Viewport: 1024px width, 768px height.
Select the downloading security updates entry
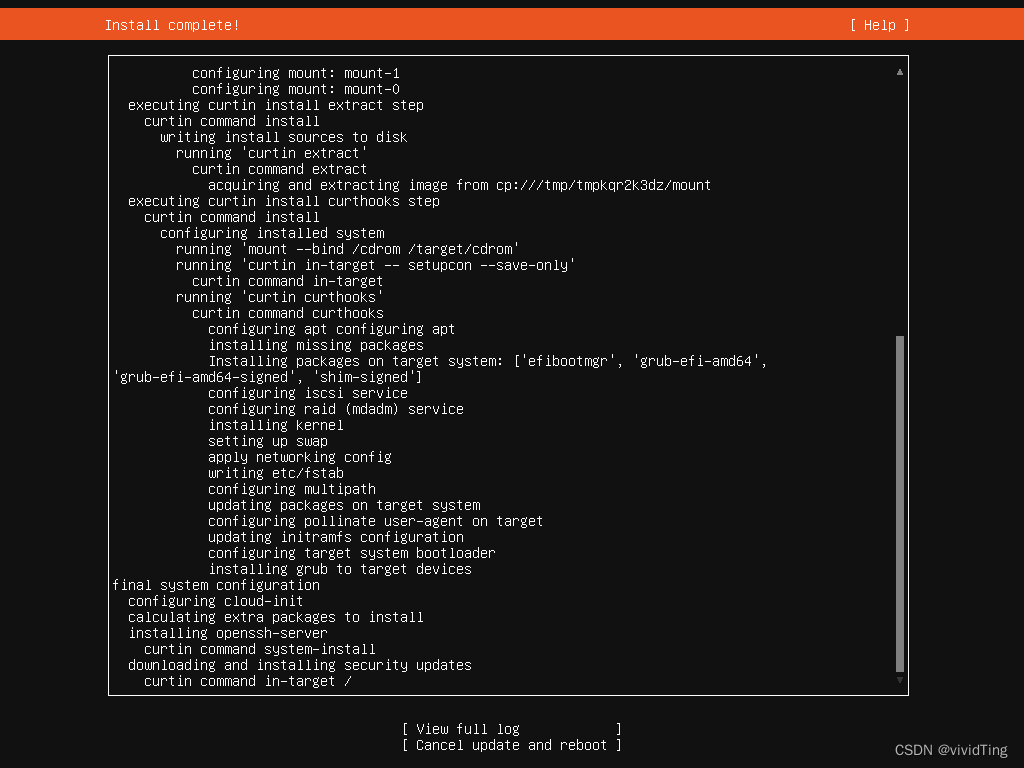click(x=299, y=665)
